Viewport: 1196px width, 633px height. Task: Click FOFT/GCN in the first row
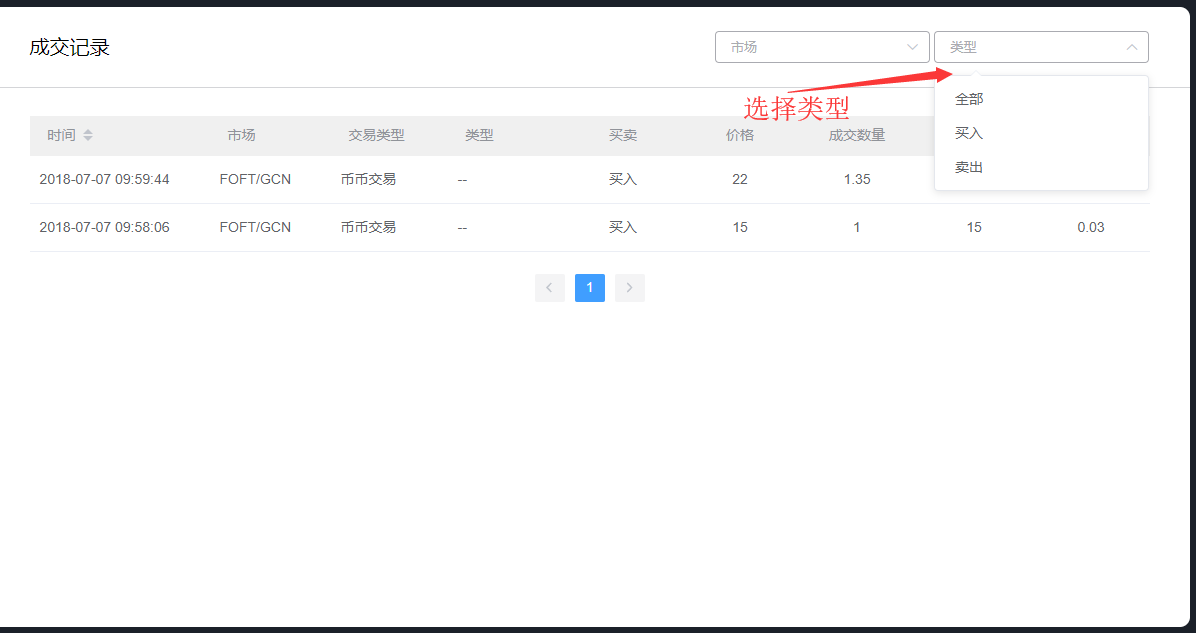(255, 179)
